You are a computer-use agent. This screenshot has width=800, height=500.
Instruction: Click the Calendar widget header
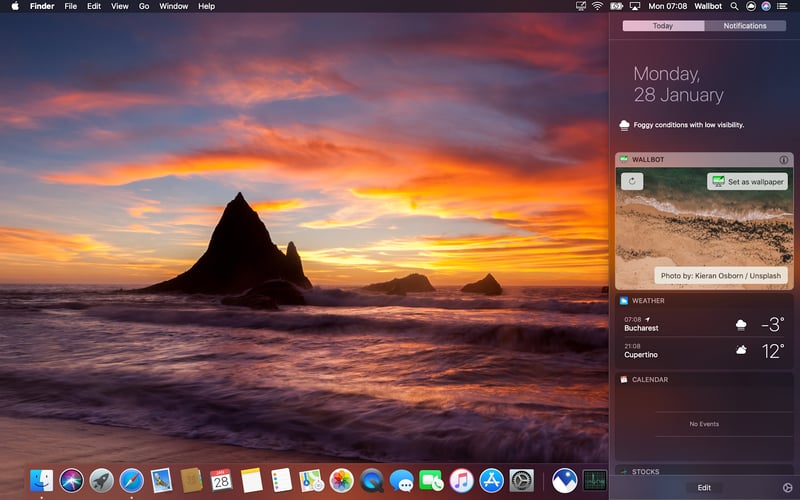click(x=704, y=380)
